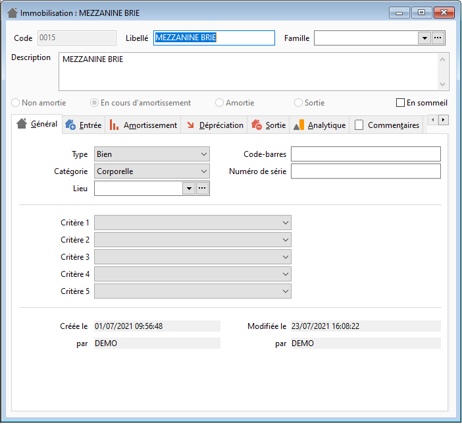Click the Dépréciation red arrow icon

coord(190,125)
